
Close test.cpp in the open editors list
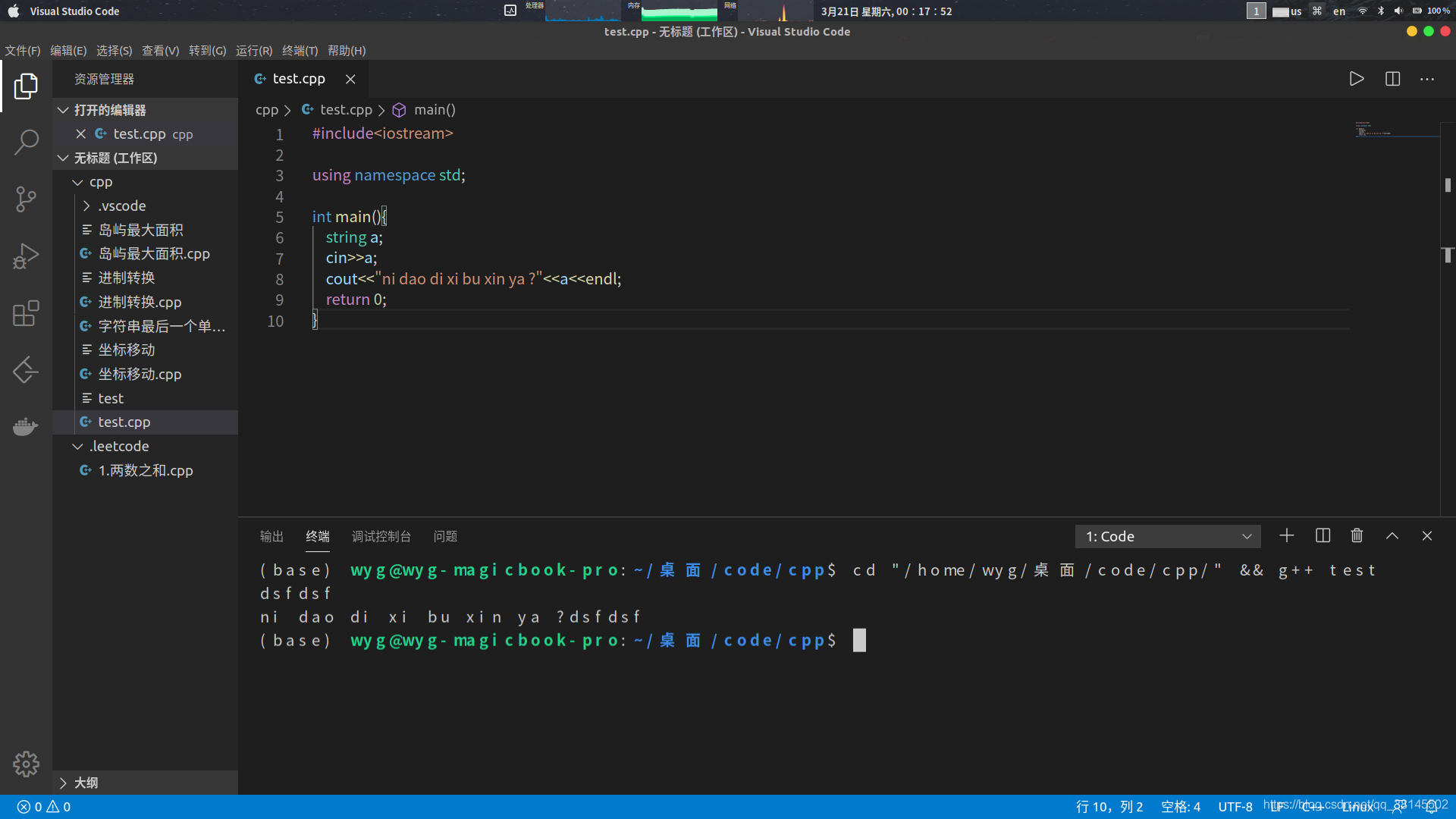point(80,133)
